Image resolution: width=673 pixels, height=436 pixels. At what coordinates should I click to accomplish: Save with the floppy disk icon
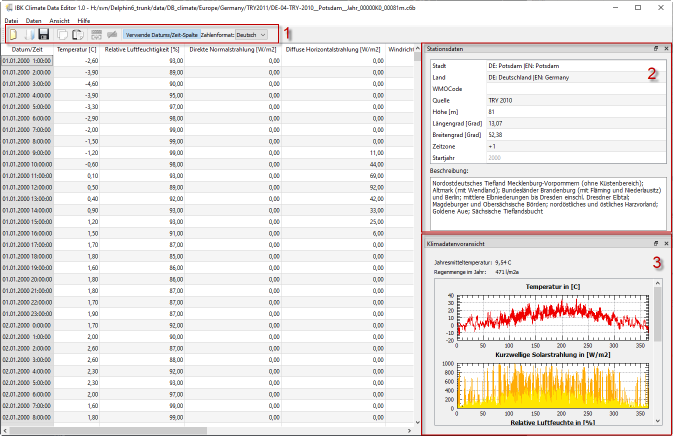pyautogui.click(x=44, y=34)
